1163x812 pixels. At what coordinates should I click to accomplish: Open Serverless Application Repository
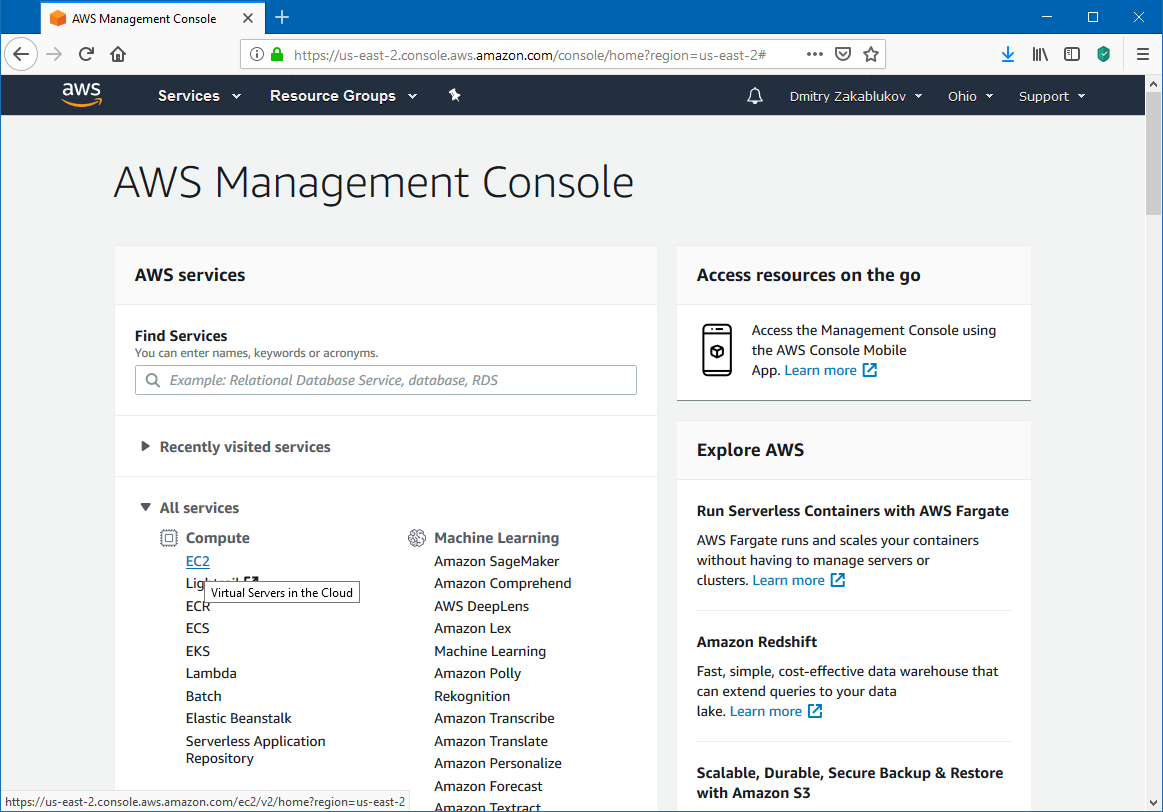tap(255, 750)
